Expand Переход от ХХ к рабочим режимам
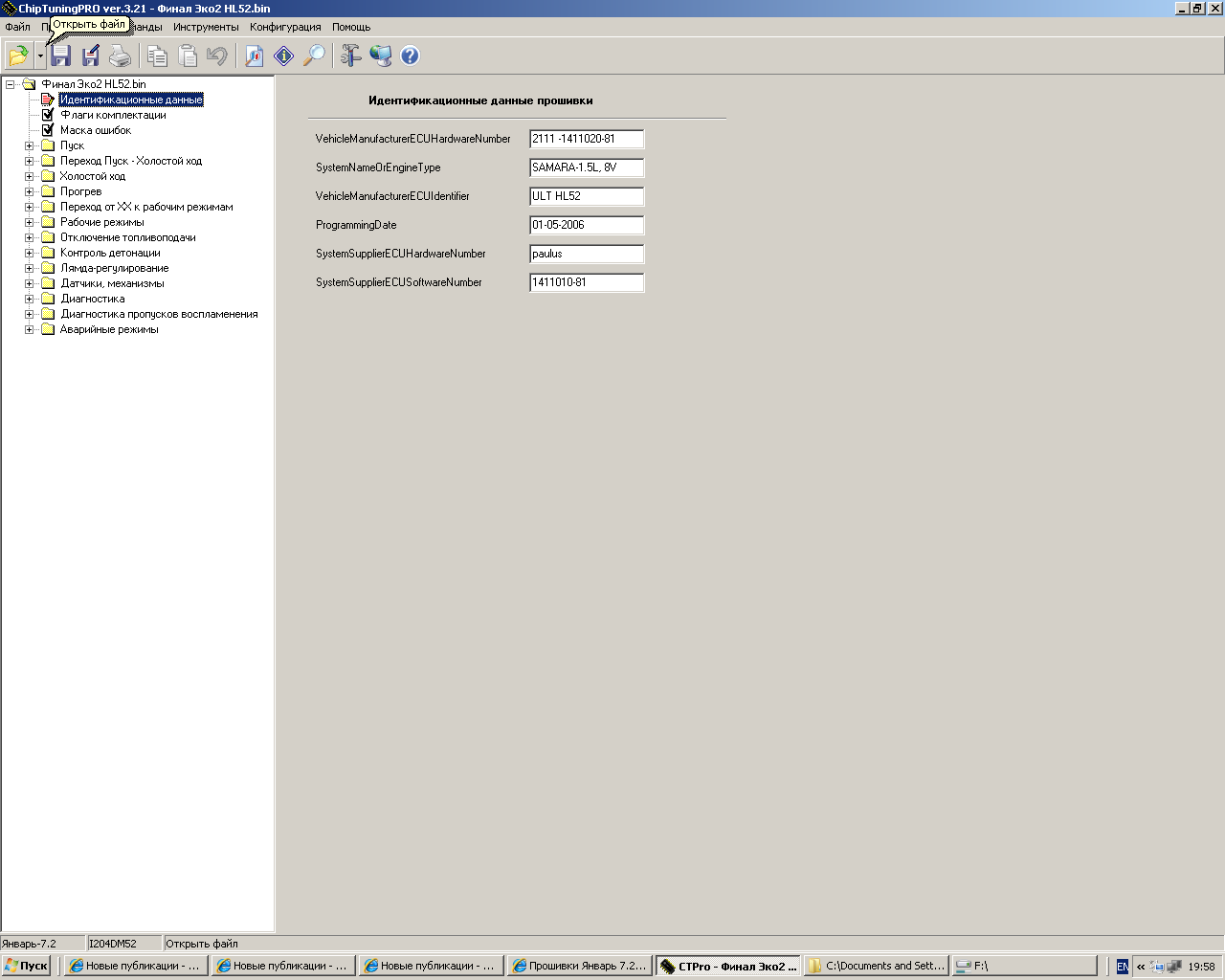The image size is (1225, 980). (30, 207)
